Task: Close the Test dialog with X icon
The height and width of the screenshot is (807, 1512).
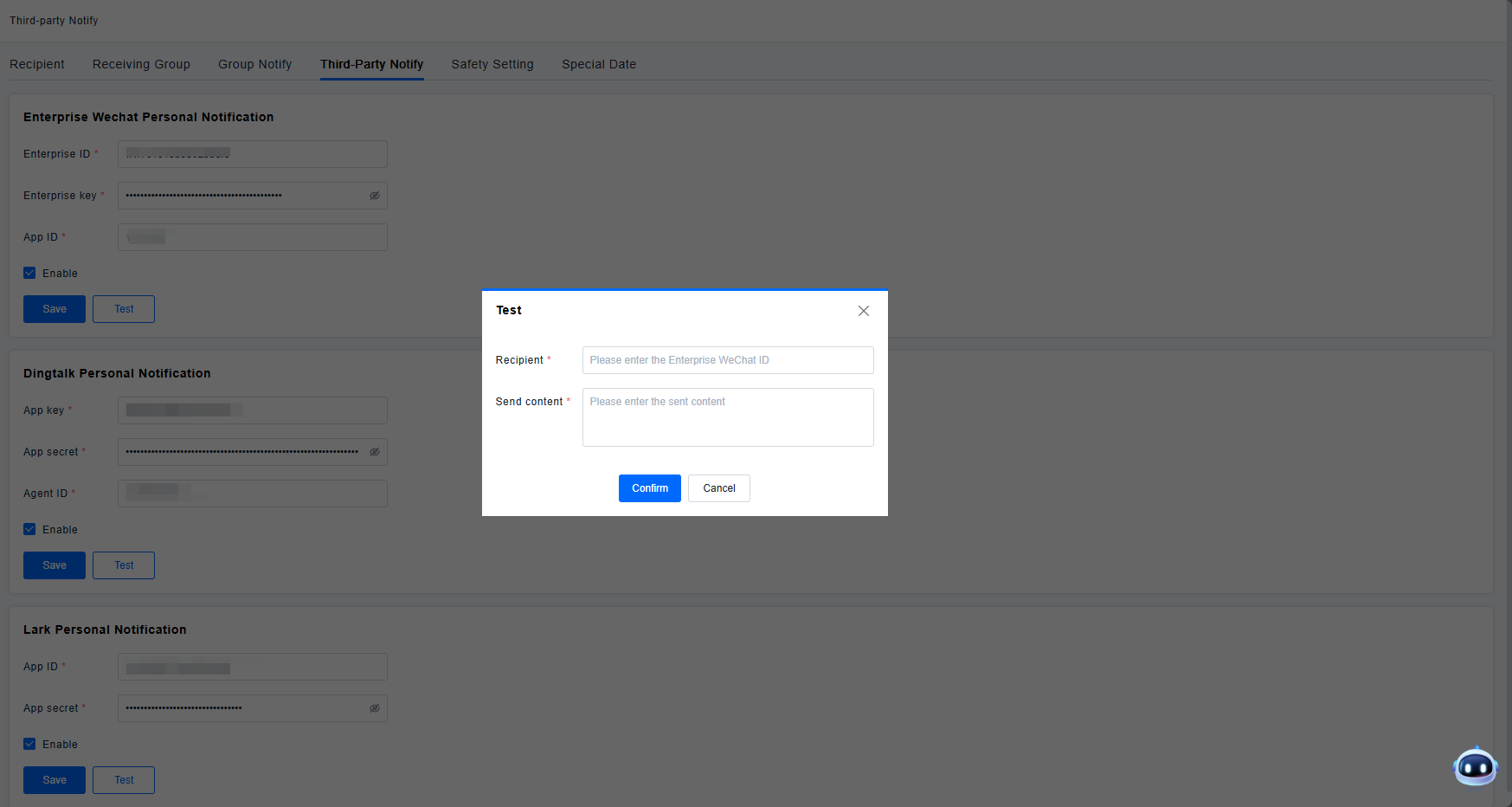Action: (x=863, y=311)
